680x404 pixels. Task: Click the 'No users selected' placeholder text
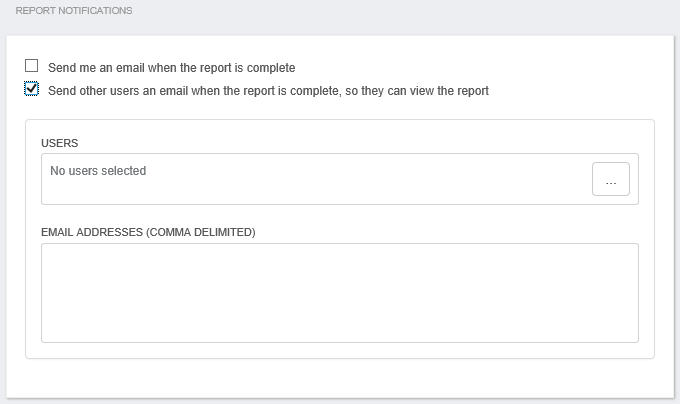[98, 171]
